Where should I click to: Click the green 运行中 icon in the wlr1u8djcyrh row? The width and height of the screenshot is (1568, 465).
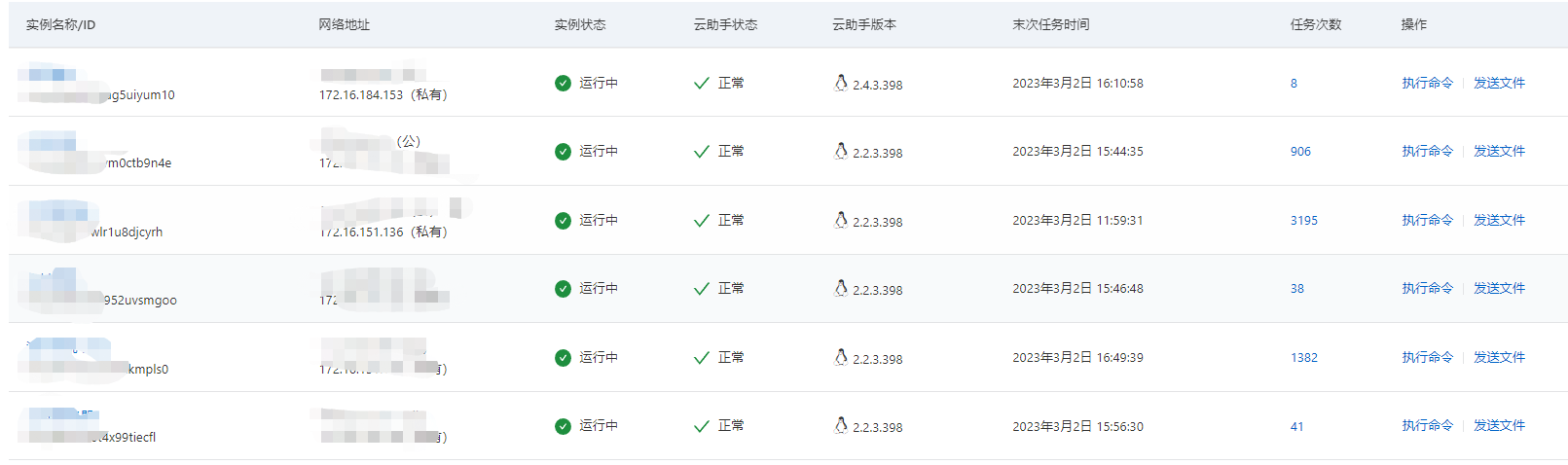[x=563, y=221]
